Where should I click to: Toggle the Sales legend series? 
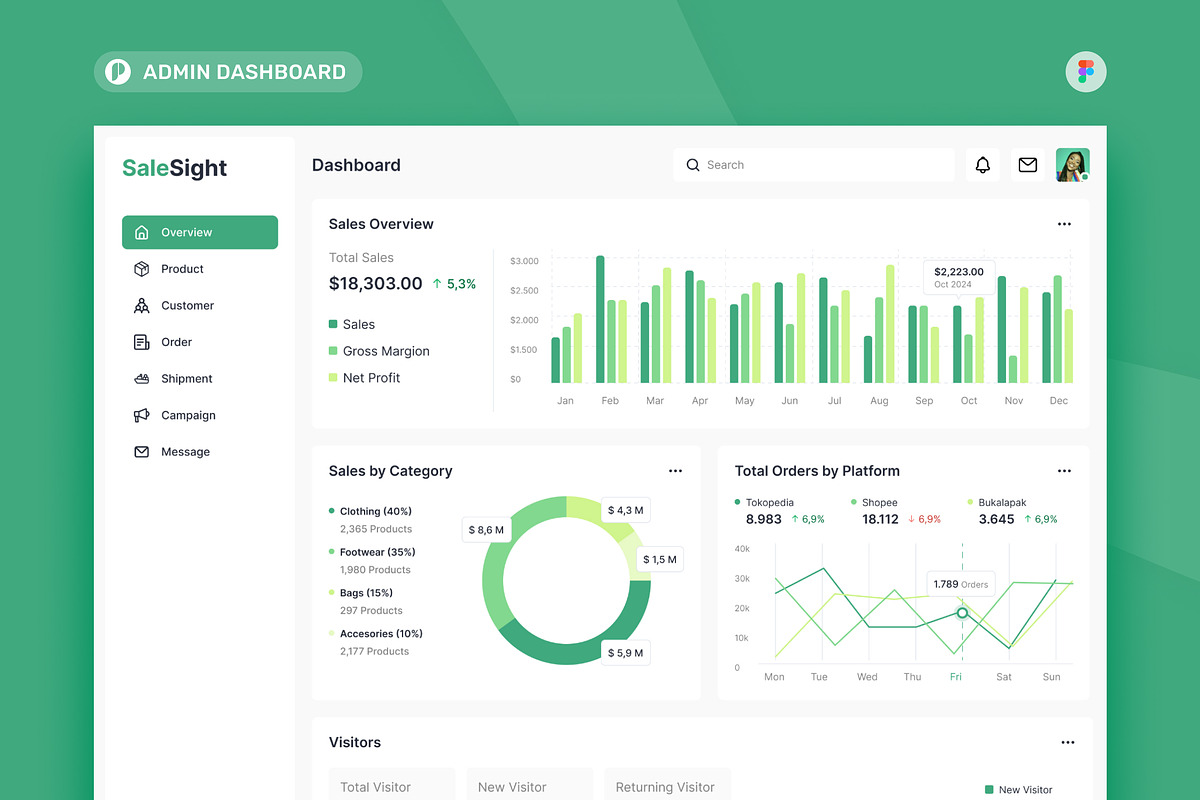click(x=351, y=324)
